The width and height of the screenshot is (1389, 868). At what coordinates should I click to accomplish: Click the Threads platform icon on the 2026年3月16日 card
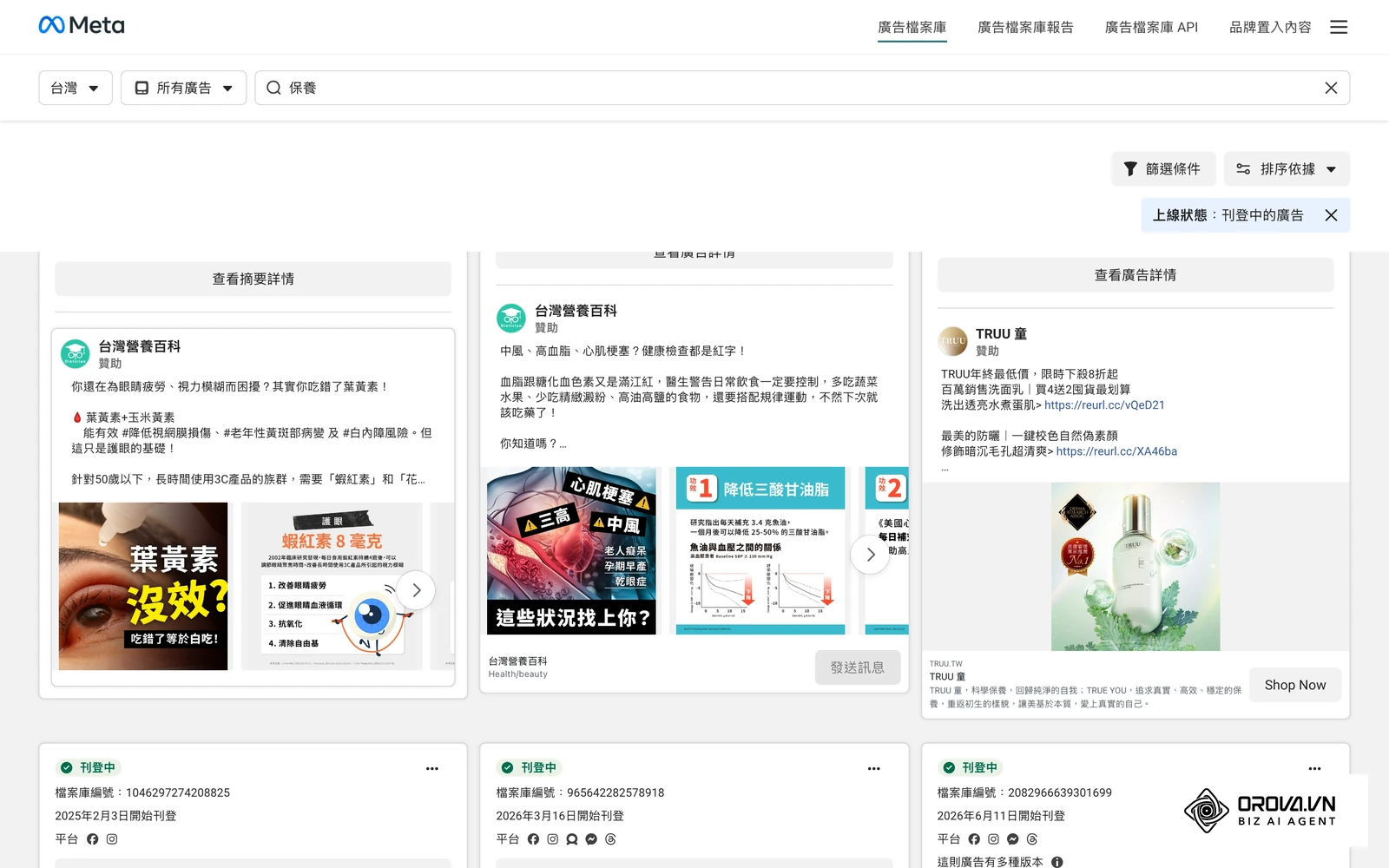(x=610, y=839)
